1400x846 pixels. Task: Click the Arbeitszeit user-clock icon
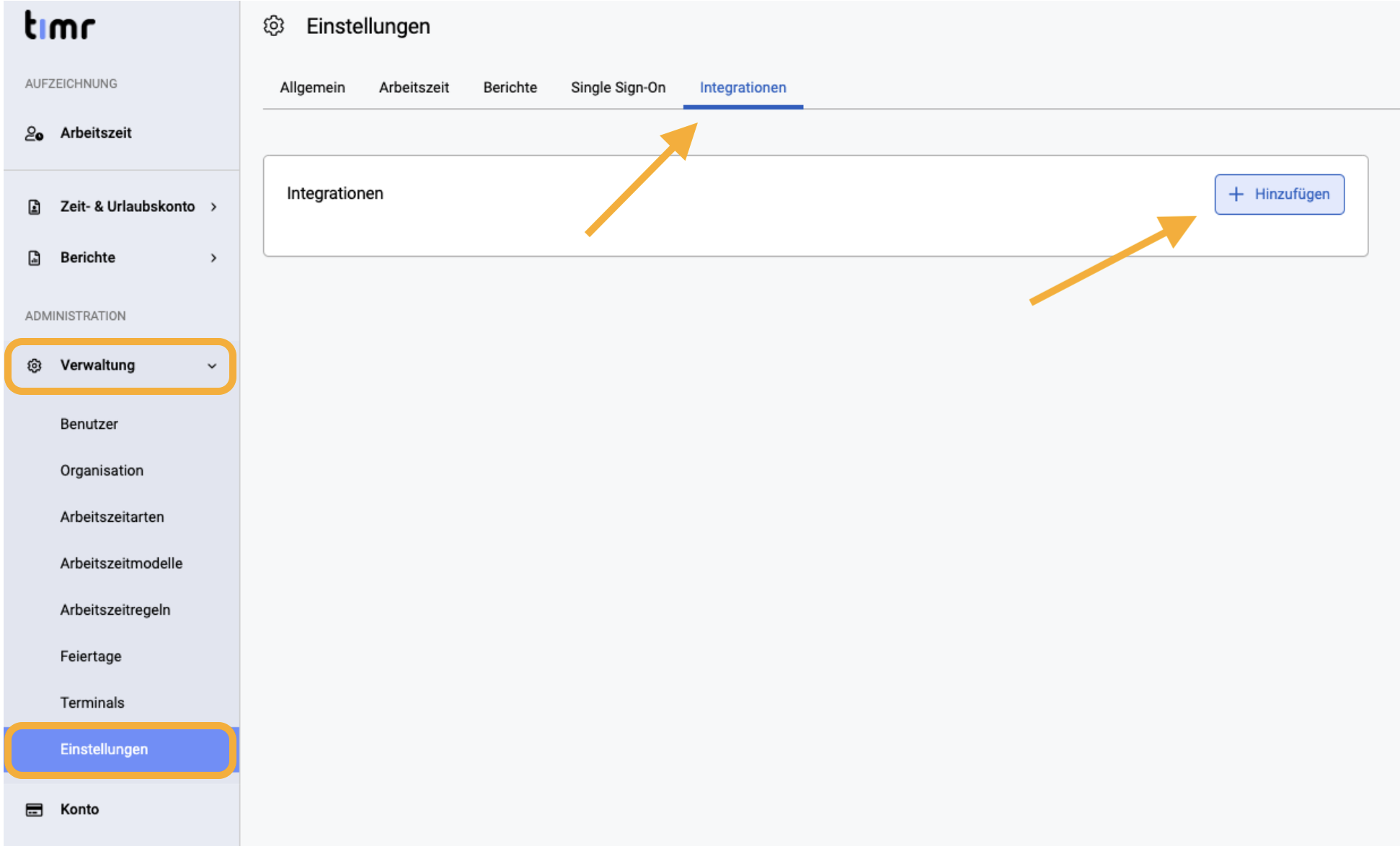[34, 133]
